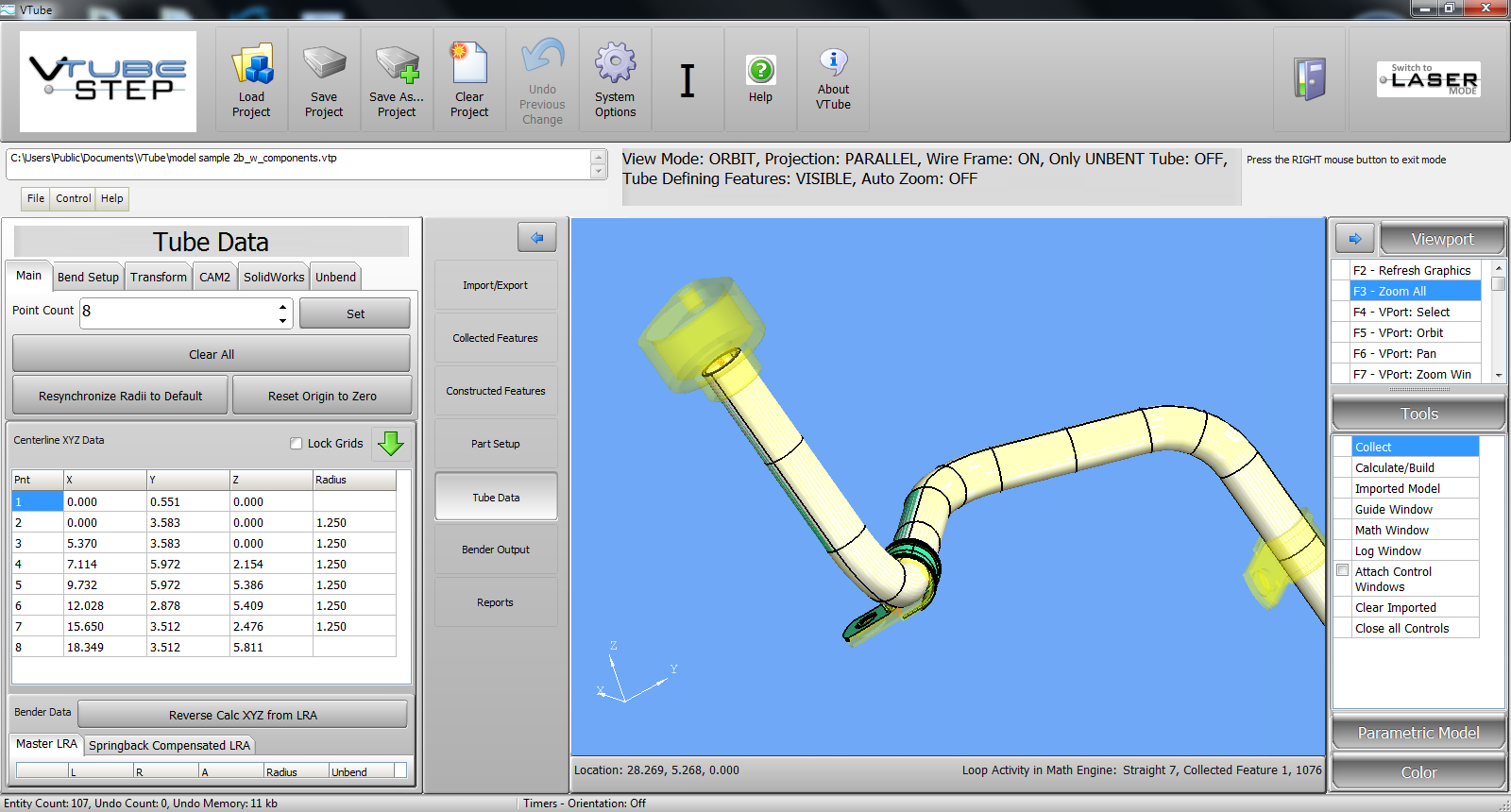The width and height of the screenshot is (1511, 812).
Task: Switch to Laser Mode
Action: (1428, 80)
